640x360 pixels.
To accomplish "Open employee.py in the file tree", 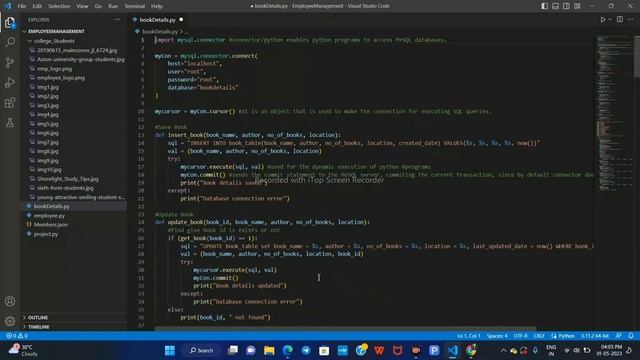I will point(49,216).
